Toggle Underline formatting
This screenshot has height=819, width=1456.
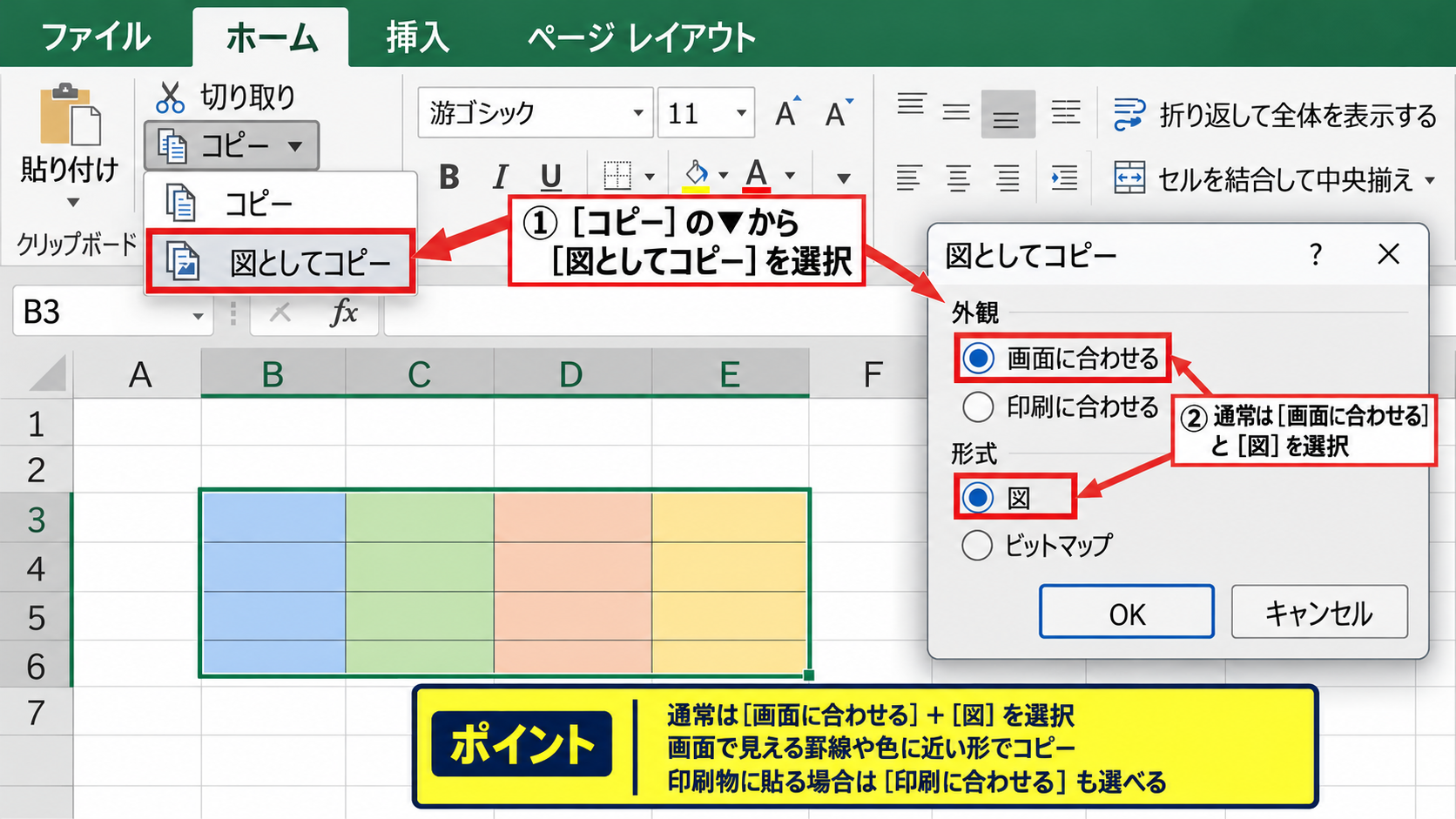click(x=550, y=177)
